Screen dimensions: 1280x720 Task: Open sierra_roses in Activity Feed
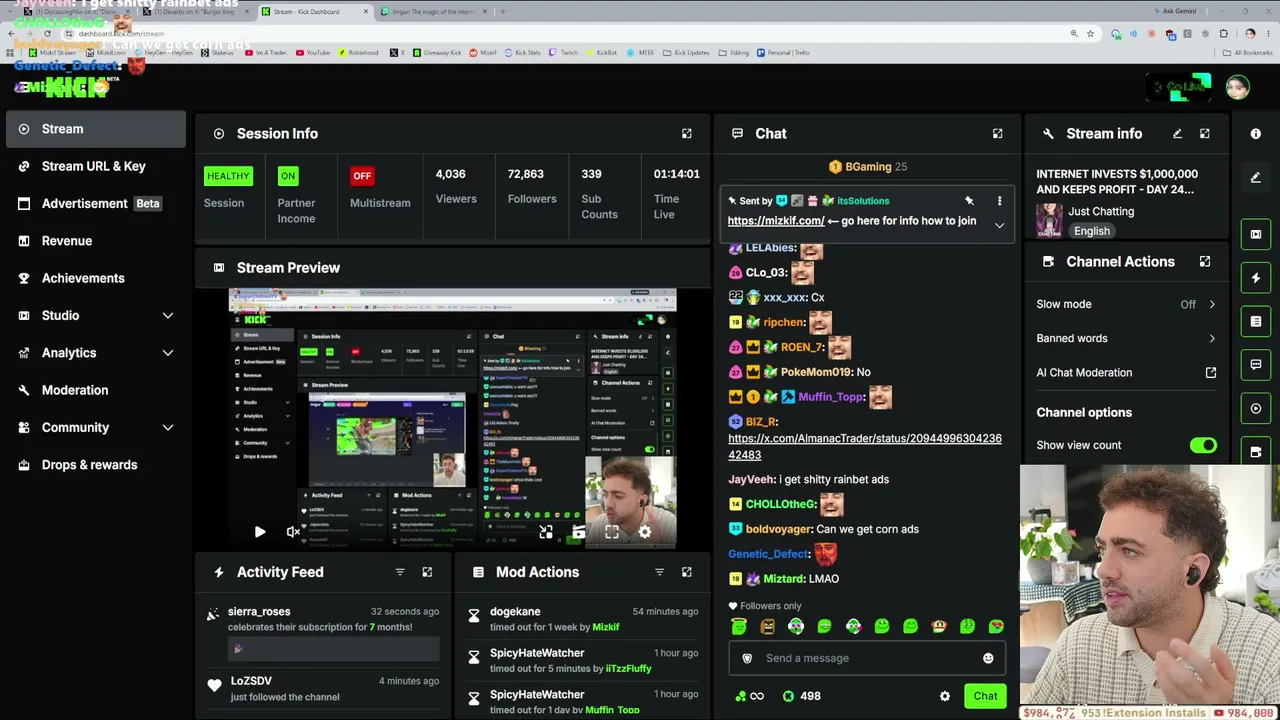point(259,611)
